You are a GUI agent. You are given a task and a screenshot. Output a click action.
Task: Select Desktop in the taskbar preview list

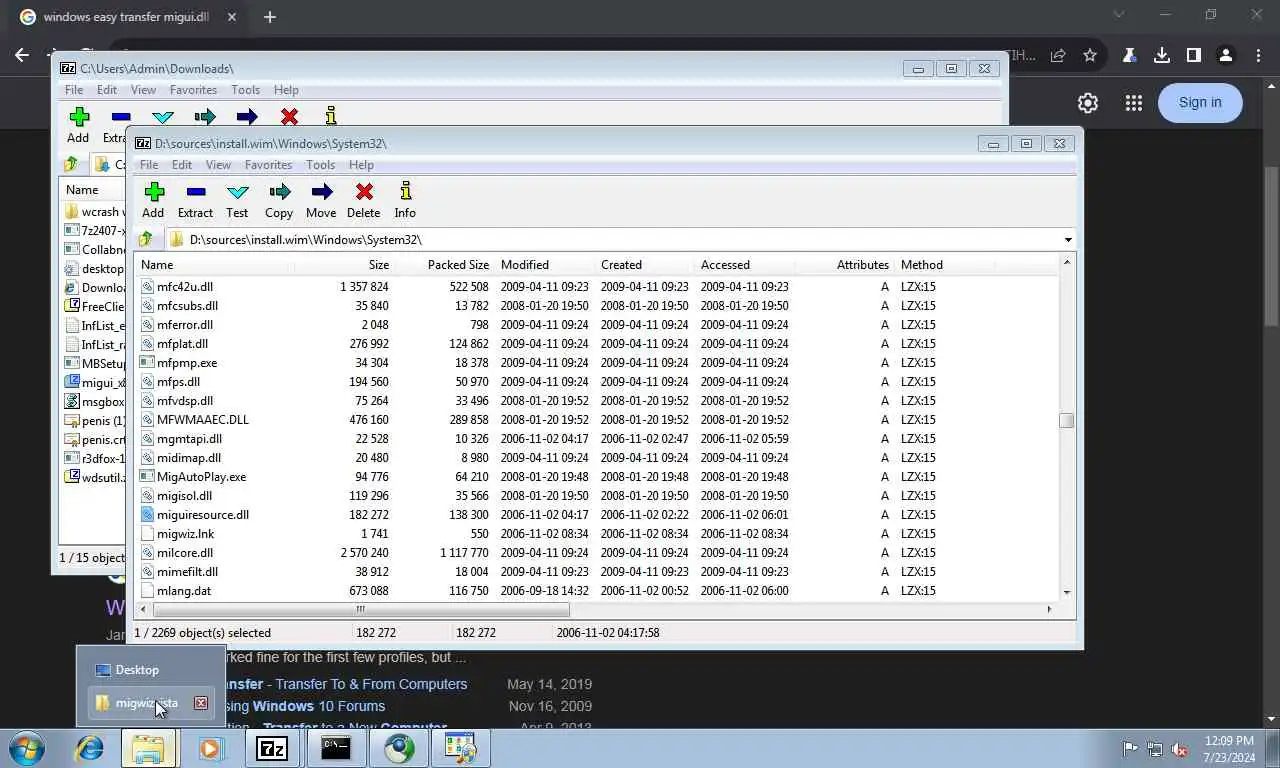137,670
